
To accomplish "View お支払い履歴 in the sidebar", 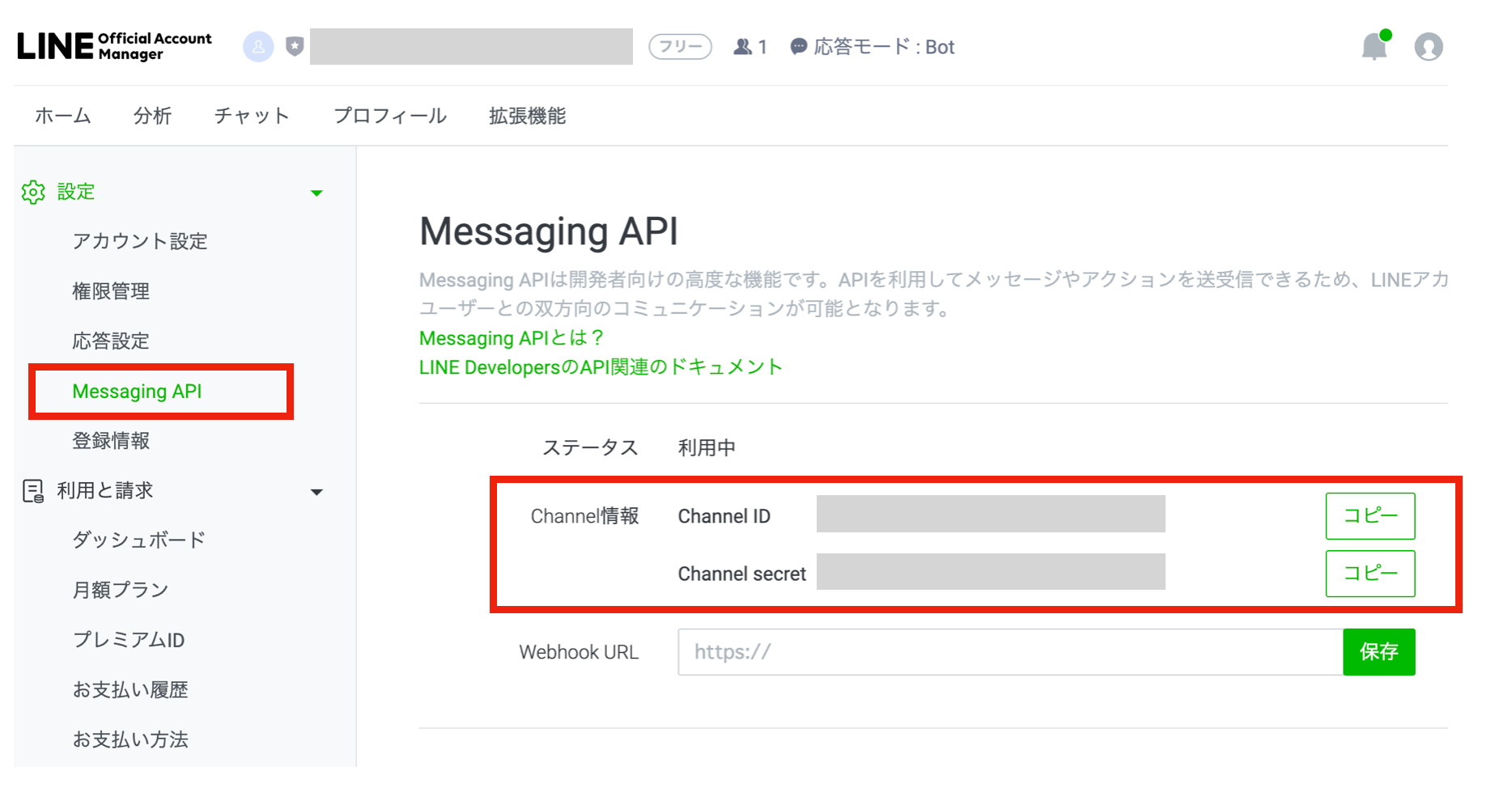I will click(130, 690).
